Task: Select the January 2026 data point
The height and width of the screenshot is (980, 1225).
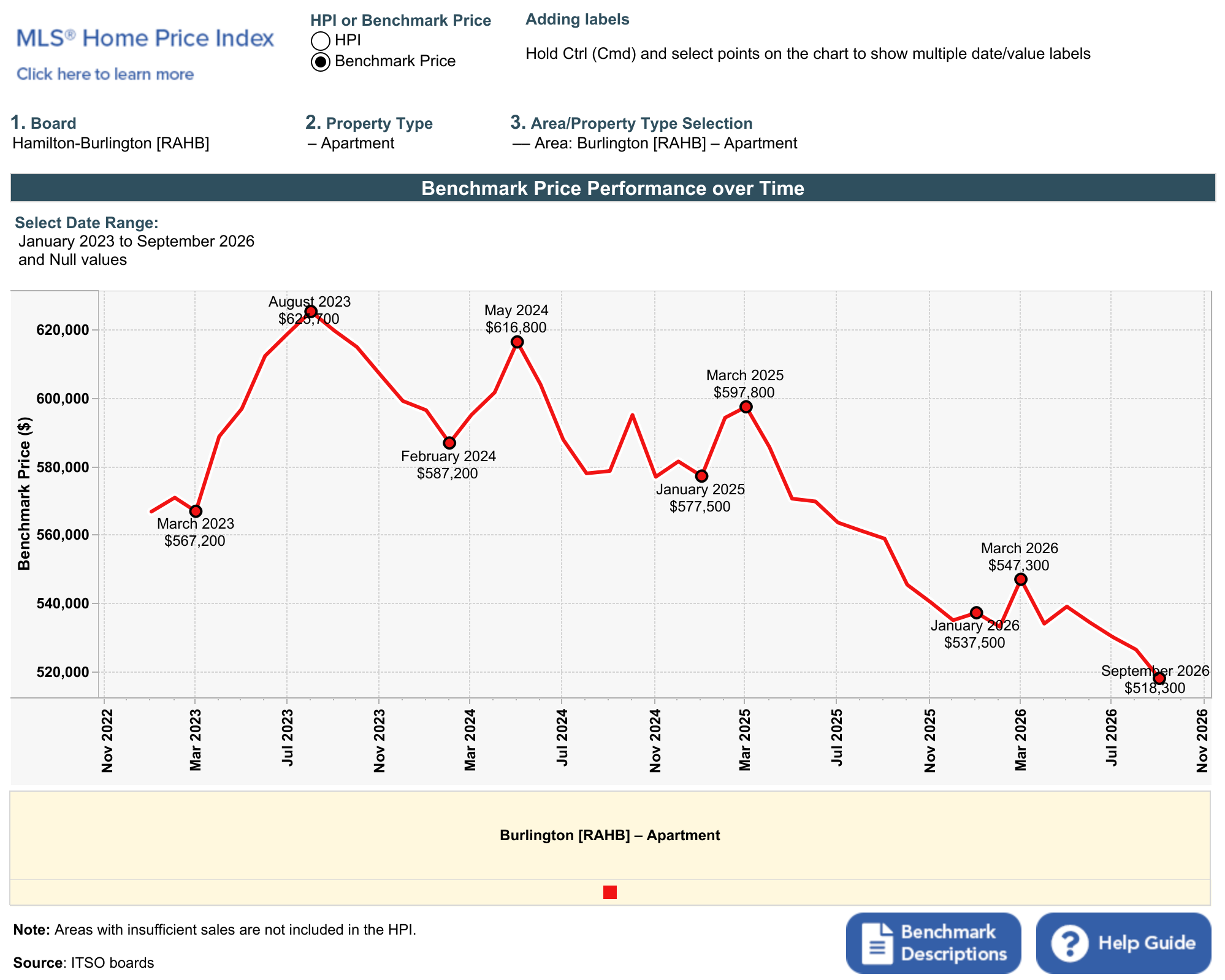Action: point(977,613)
